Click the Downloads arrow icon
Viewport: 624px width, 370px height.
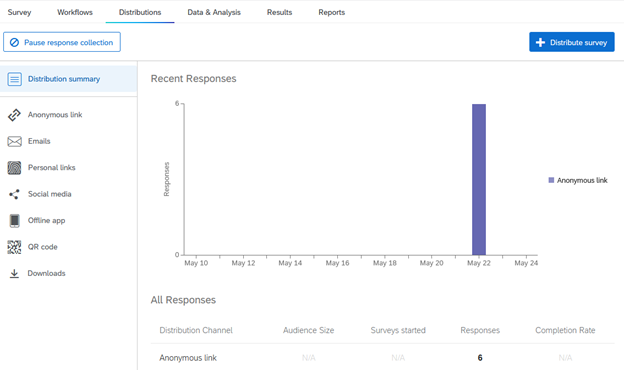tap(14, 273)
